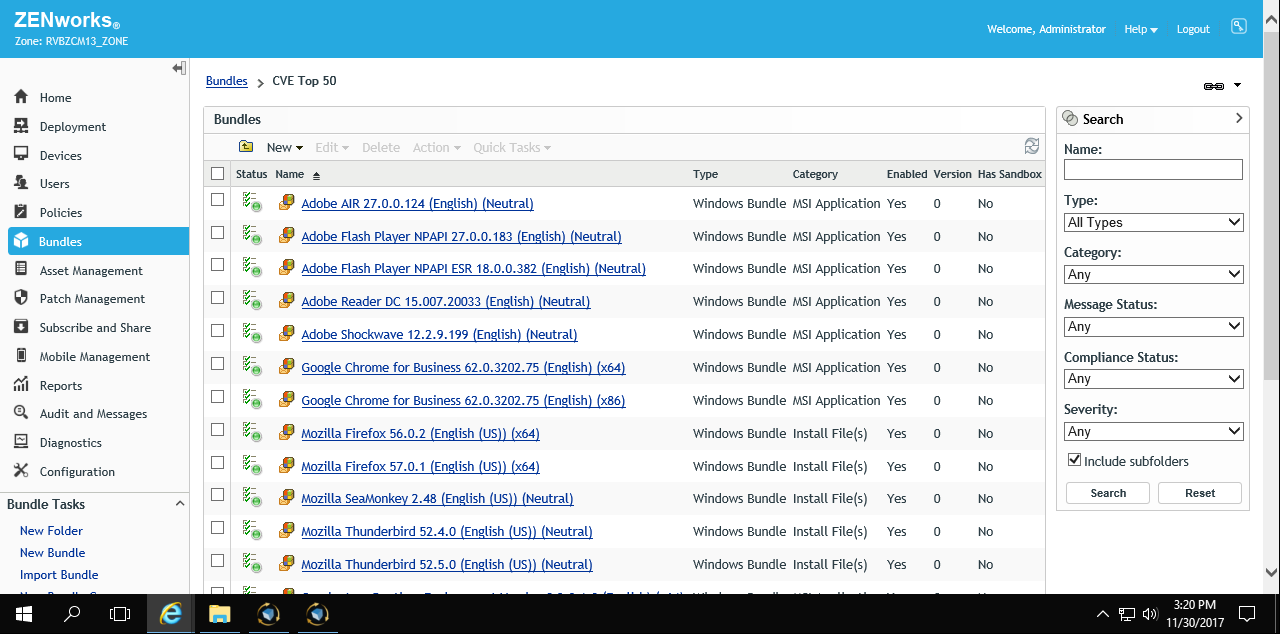This screenshot has height=634, width=1280.
Task: Collapse the Bundle Tasks section
Action: pyautogui.click(x=180, y=504)
